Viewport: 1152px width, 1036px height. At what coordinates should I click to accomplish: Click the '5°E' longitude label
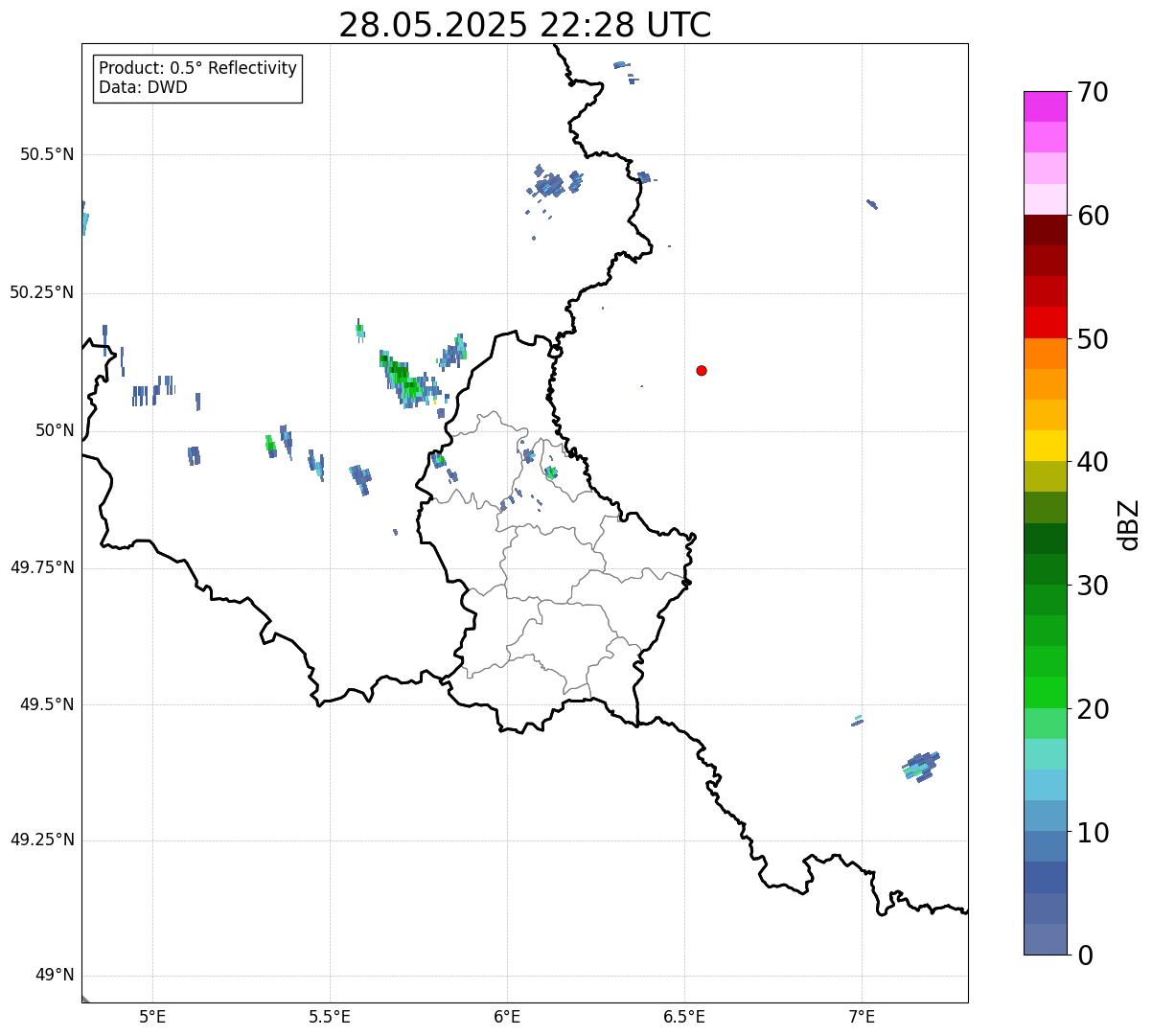click(x=152, y=1018)
